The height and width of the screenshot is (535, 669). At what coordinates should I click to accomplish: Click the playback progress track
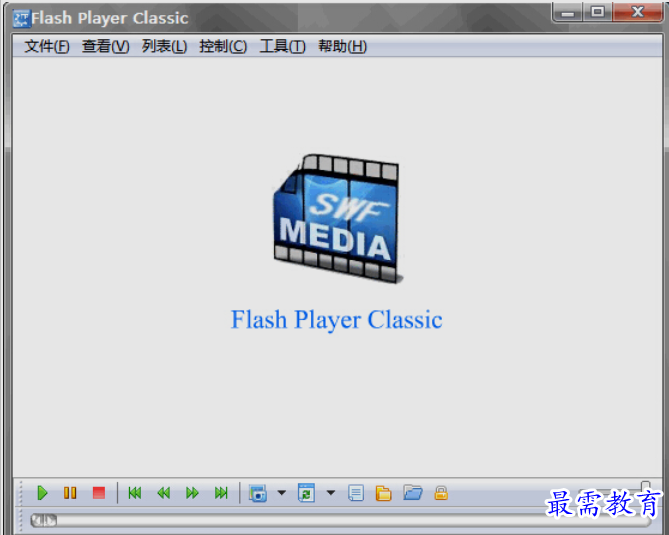pos(341,520)
